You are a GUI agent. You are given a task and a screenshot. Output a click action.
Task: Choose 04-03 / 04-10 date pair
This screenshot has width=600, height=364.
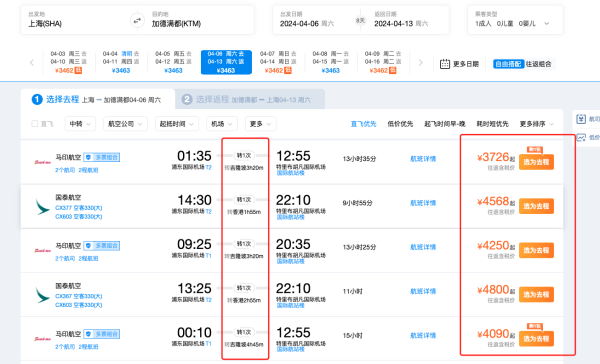click(x=69, y=62)
